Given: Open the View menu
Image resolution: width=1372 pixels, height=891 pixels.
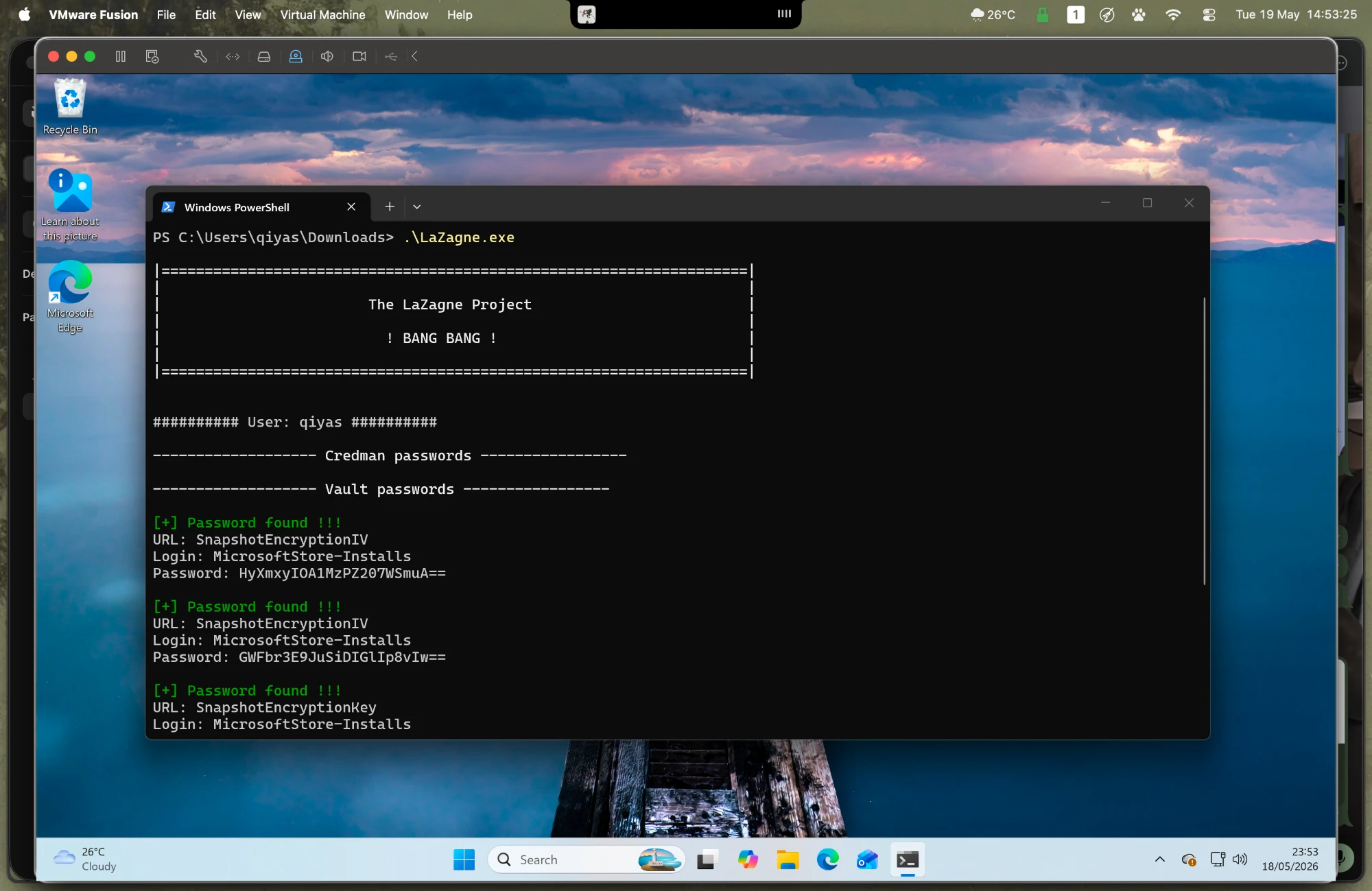Looking at the screenshot, I should pyautogui.click(x=248, y=14).
